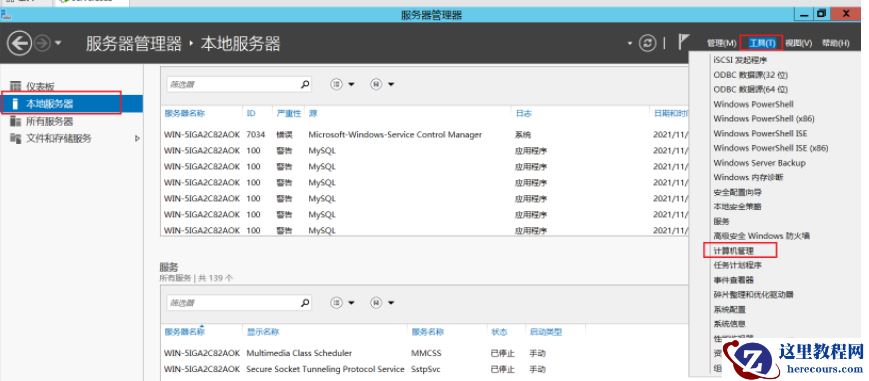
Task: Open 计算机管理 from tools menu
Action: point(733,251)
